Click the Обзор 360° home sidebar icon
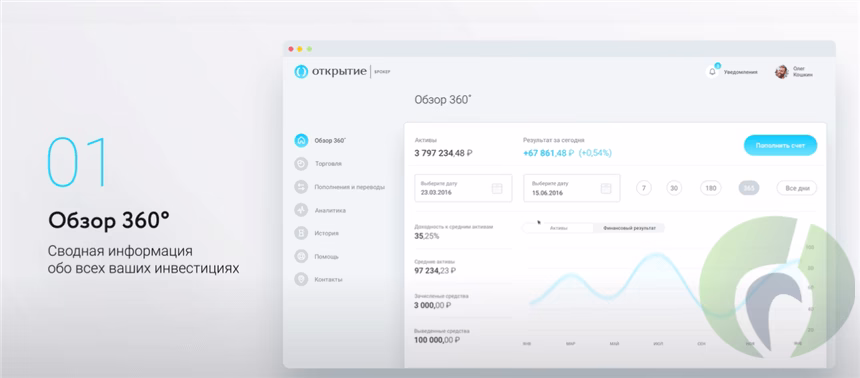This screenshot has width=860, height=378. pyautogui.click(x=301, y=140)
